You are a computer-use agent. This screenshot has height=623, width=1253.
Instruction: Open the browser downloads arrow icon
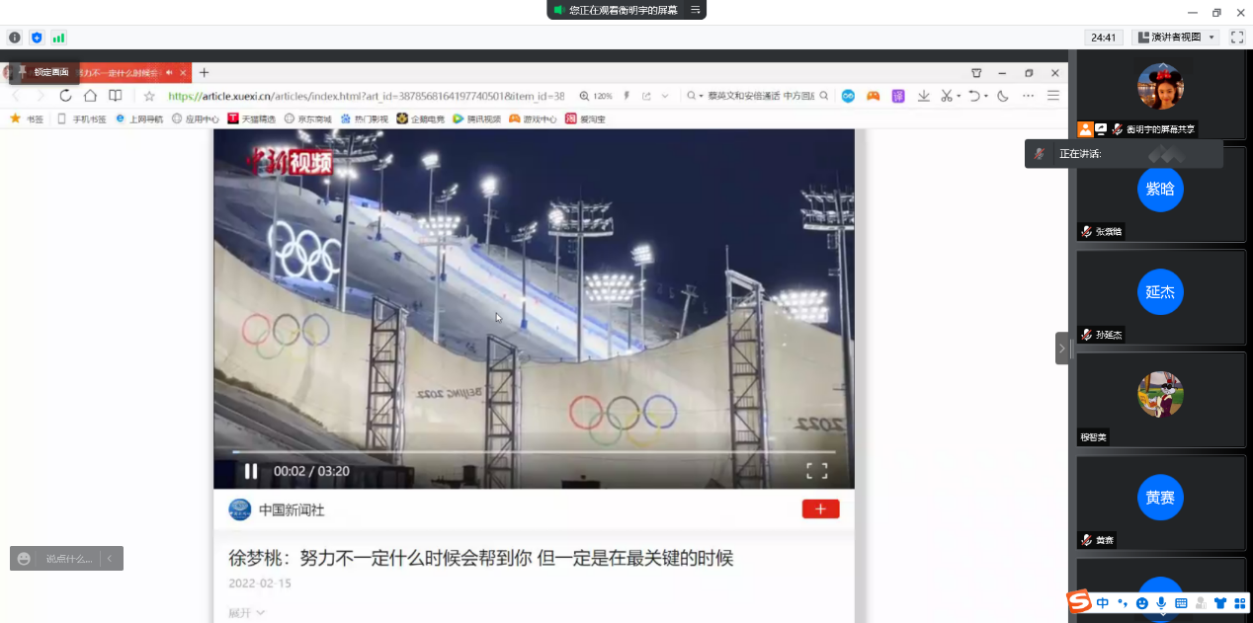coord(923,96)
